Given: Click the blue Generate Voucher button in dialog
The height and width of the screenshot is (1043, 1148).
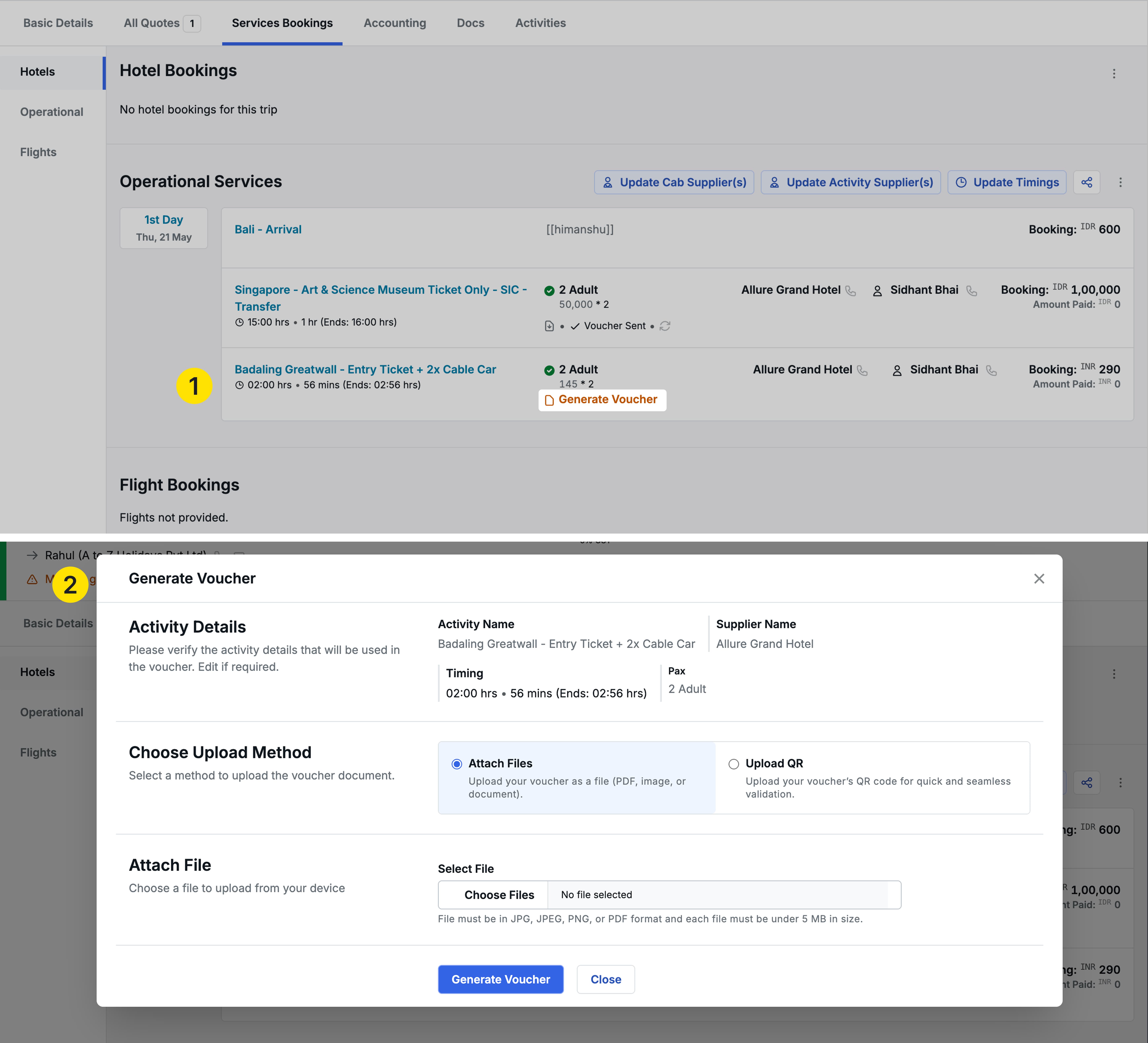Looking at the screenshot, I should coord(501,979).
